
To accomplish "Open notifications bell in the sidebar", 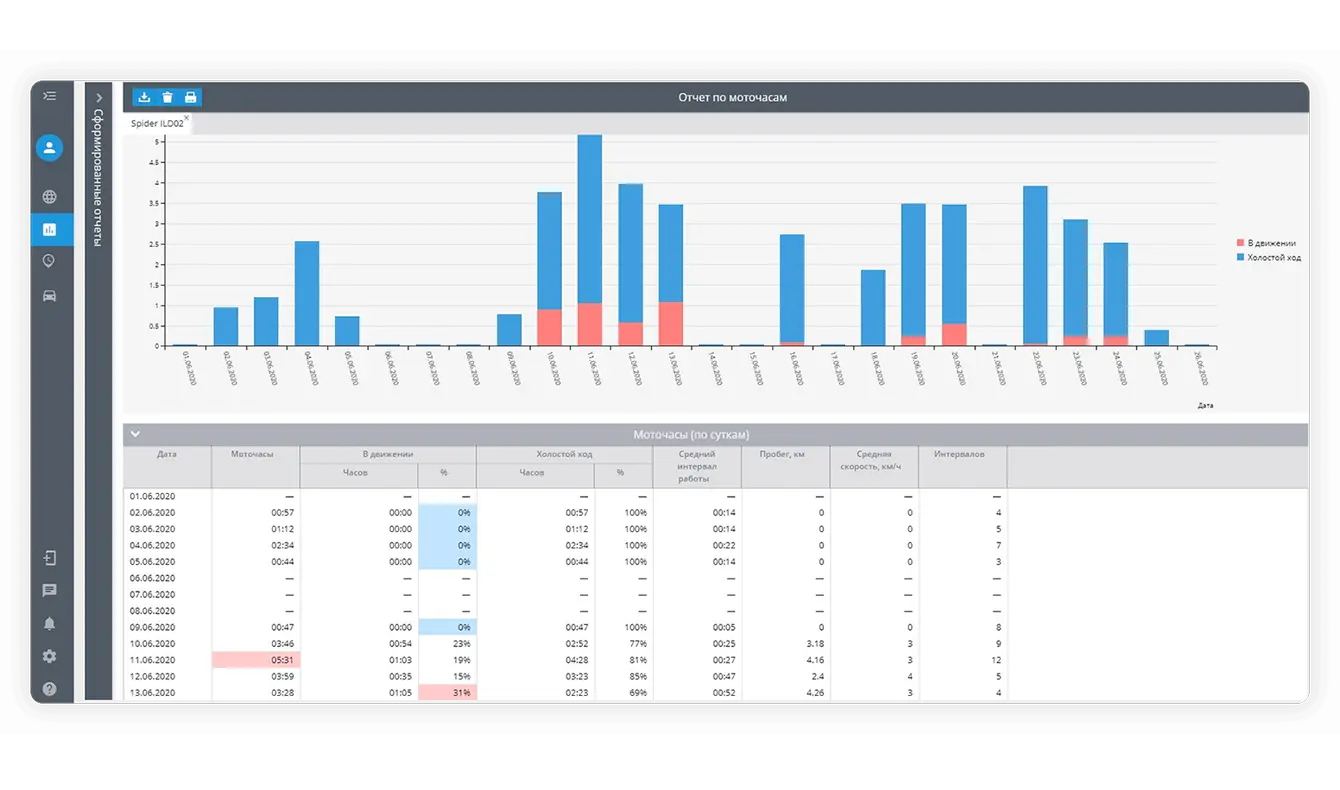I will coord(49,624).
